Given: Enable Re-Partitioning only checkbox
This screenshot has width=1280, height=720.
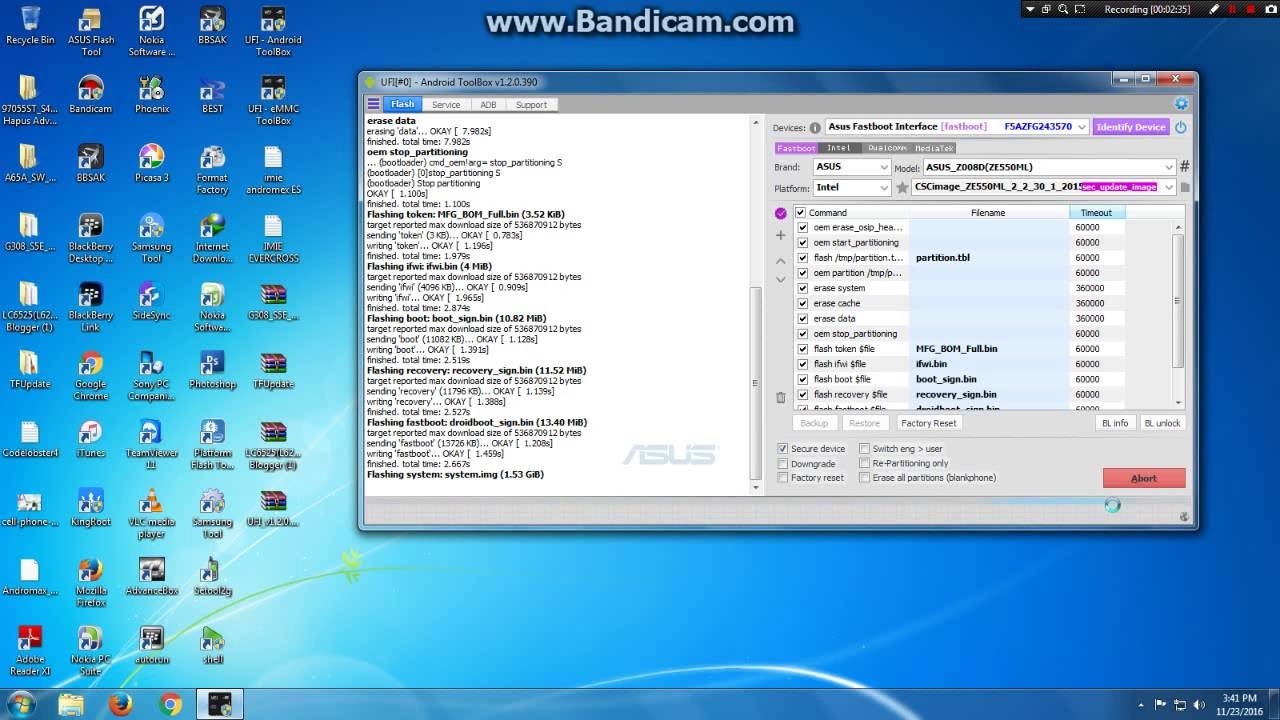Looking at the screenshot, I should (x=864, y=464).
